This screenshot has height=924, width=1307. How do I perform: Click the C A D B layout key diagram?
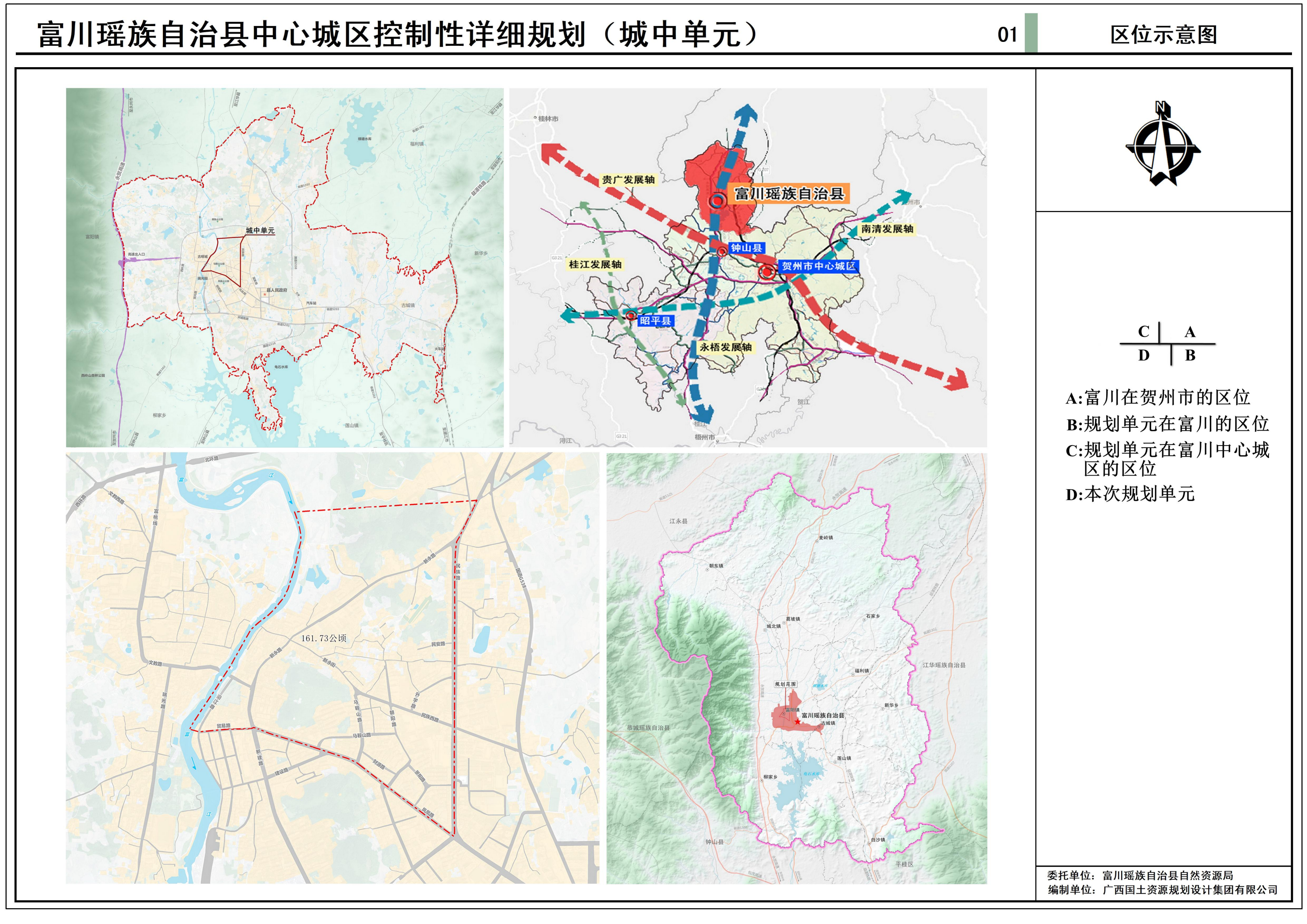1167,344
